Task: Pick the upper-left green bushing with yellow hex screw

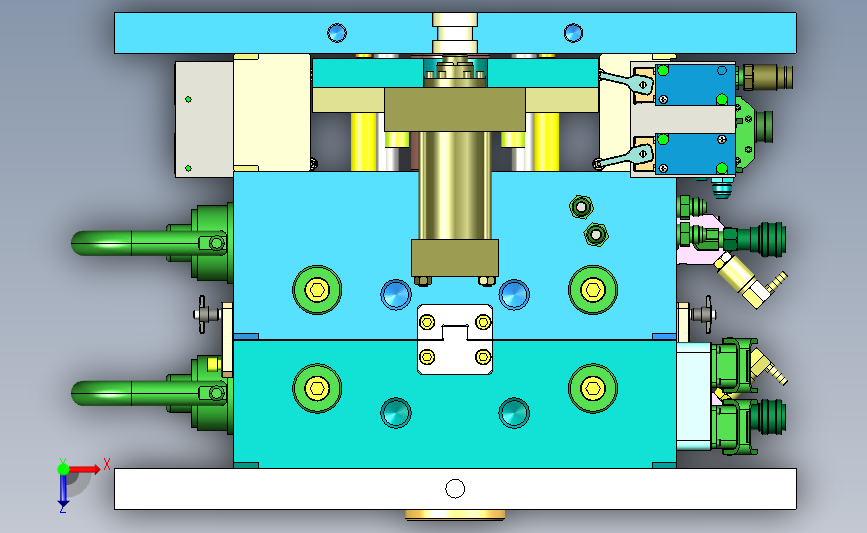Action: tap(317, 290)
